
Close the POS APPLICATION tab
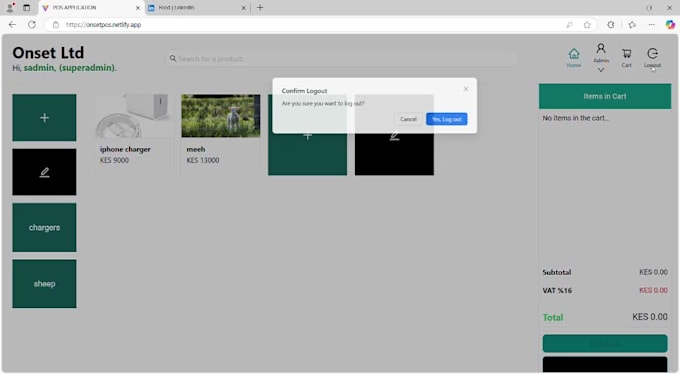point(138,8)
